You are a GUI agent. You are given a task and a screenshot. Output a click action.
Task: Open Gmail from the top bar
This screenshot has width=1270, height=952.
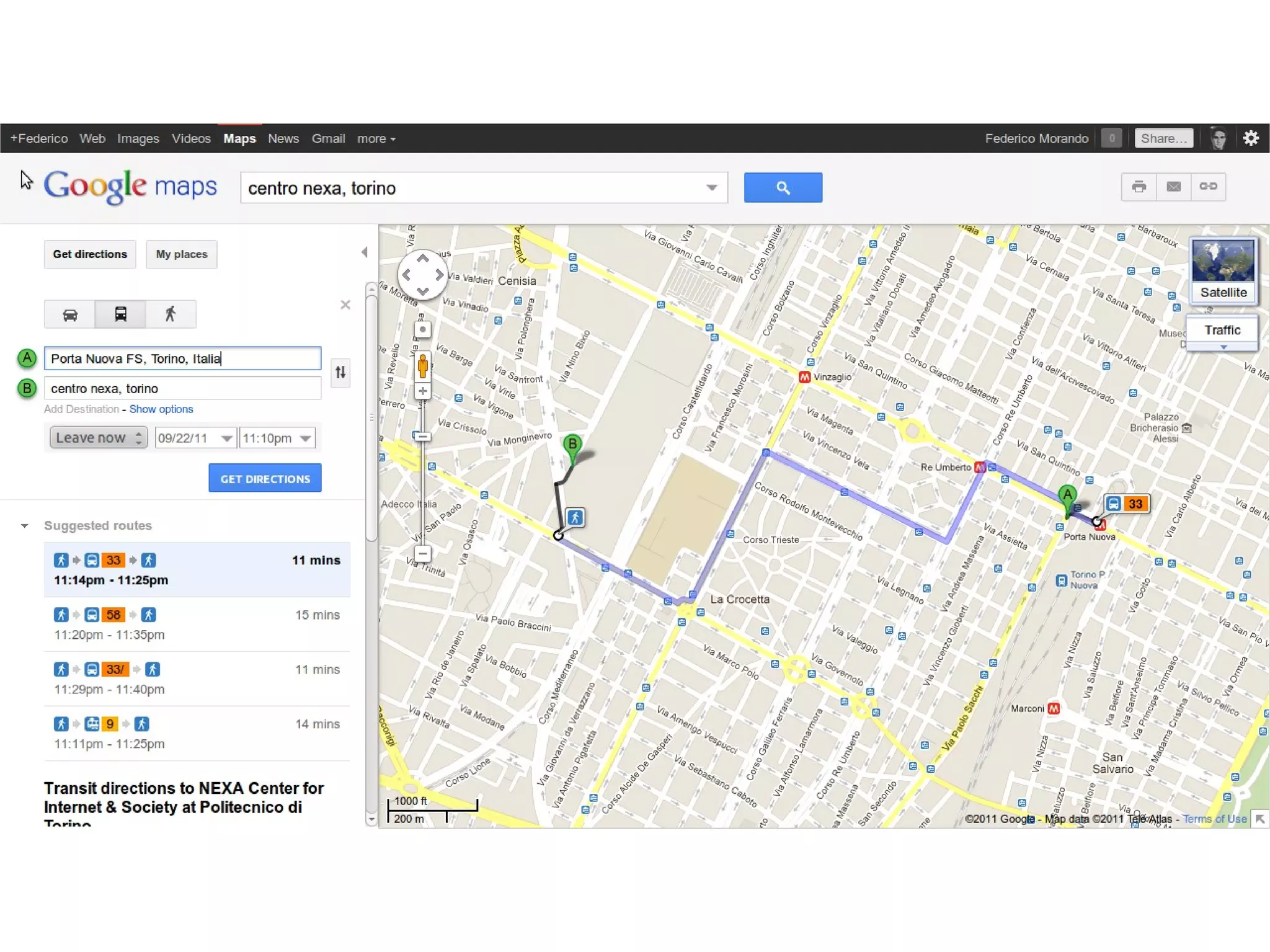coord(328,139)
